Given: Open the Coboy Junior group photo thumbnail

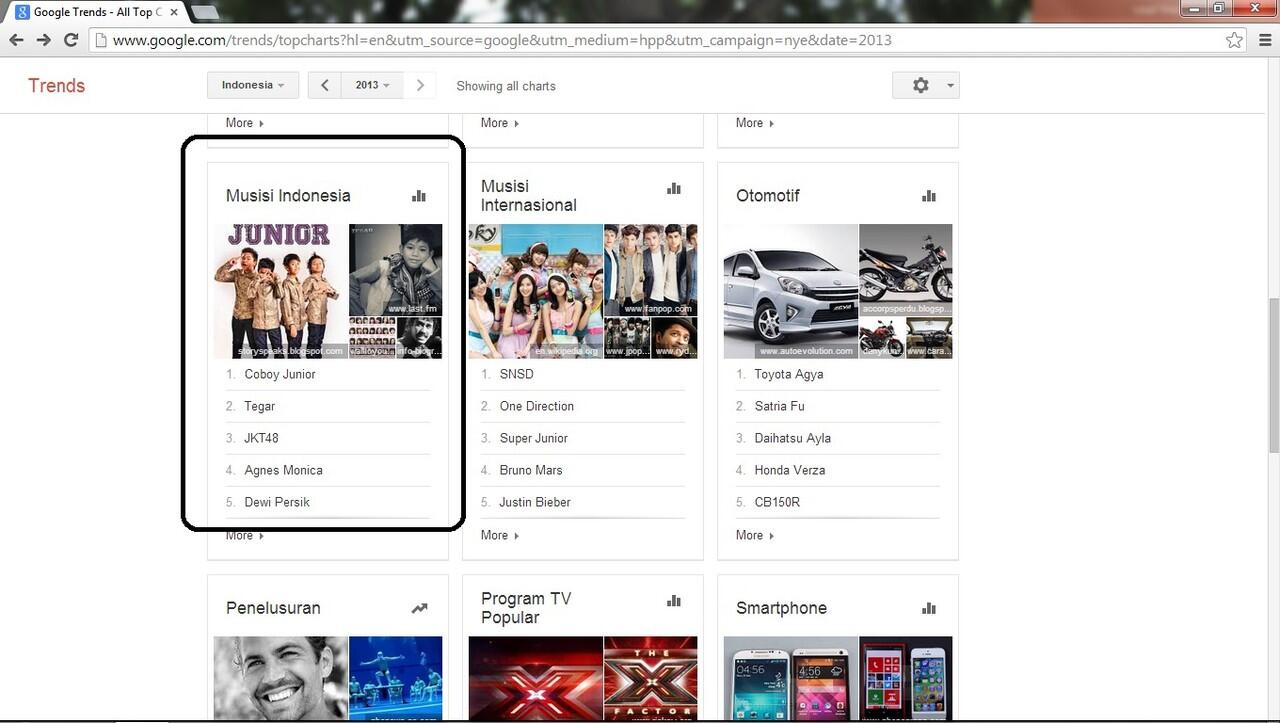Looking at the screenshot, I should click(280, 291).
